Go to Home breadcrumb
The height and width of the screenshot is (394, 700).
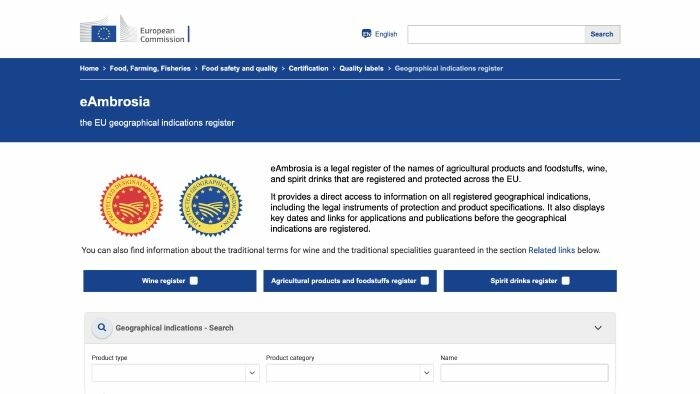coord(89,68)
